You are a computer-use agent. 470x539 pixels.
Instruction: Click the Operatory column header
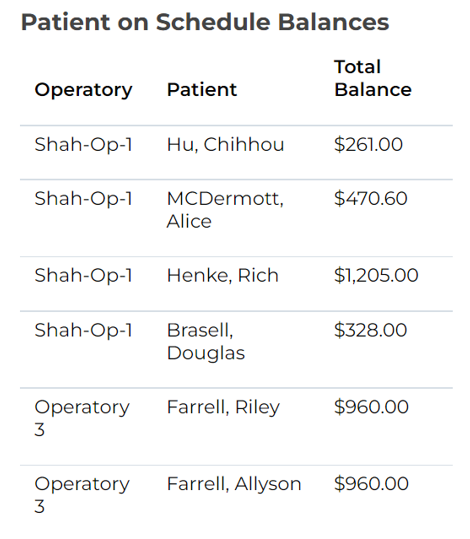tap(83, 90)
